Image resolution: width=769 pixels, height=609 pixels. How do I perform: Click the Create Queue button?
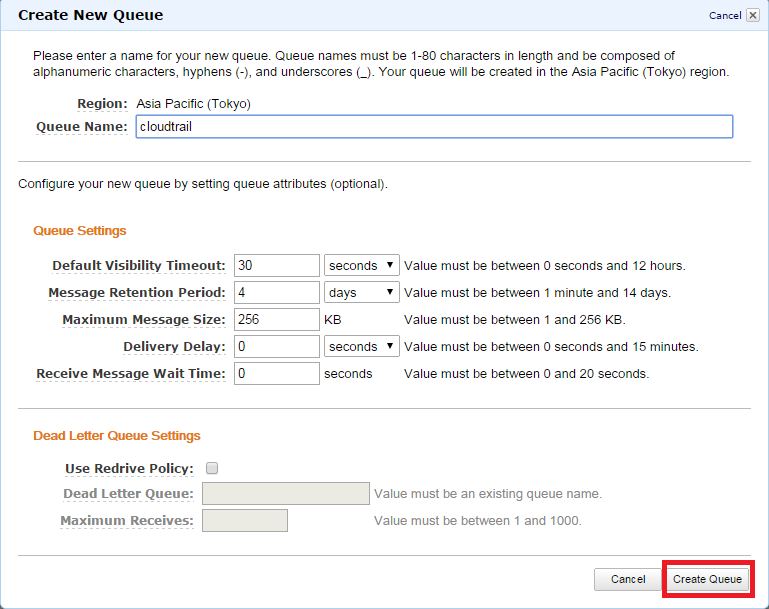(707, 579)
